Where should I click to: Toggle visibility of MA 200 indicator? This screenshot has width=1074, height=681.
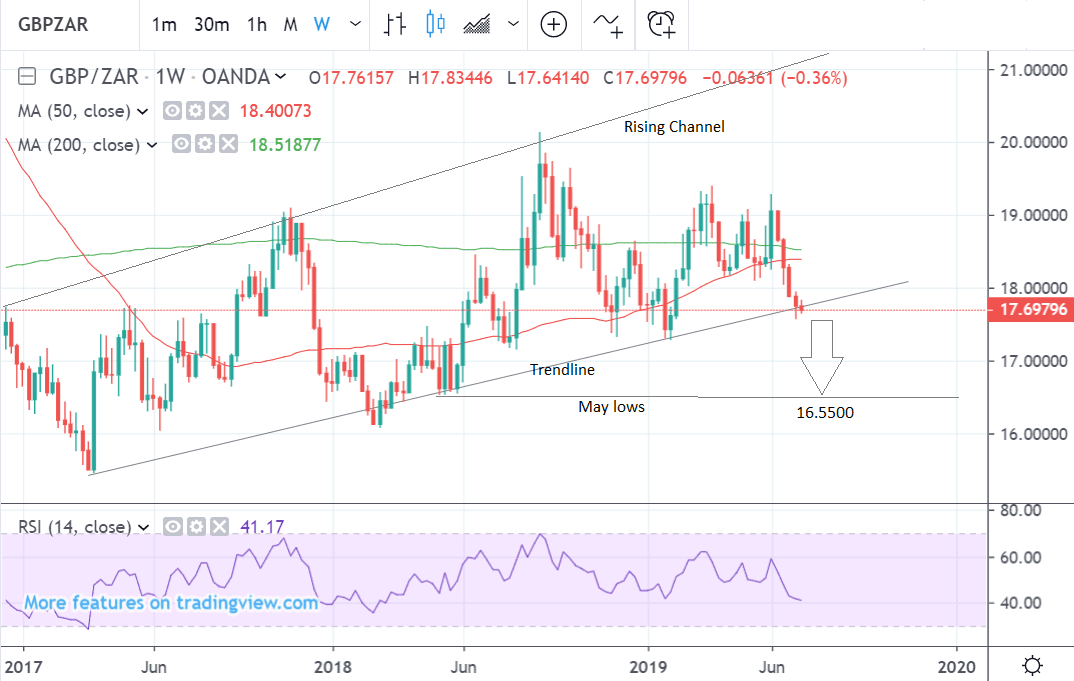pyautogui.click(x=182, y=145)
